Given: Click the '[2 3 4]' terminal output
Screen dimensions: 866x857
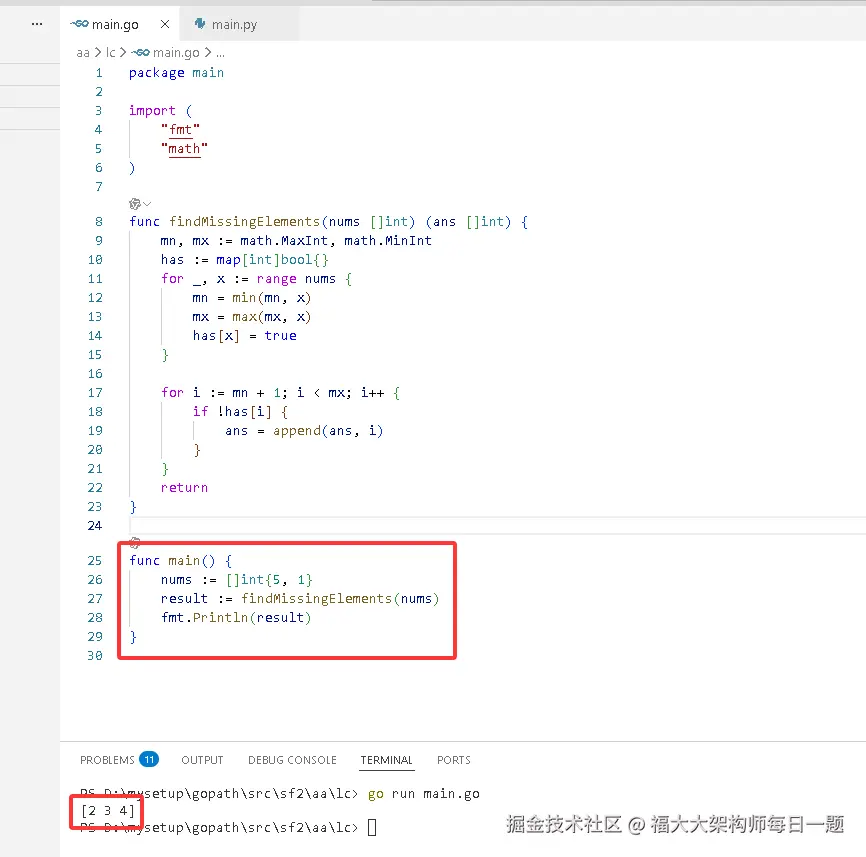Looking at the screenshot, I should 108,811.
